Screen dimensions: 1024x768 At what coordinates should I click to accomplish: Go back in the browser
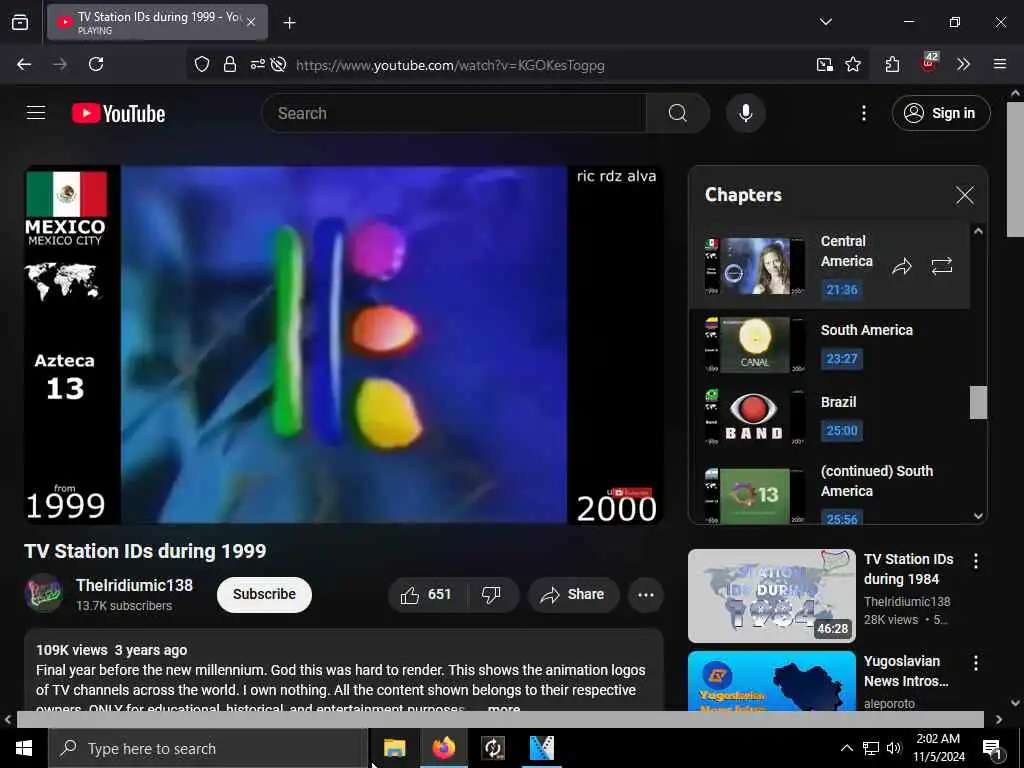tap(24, 64)
